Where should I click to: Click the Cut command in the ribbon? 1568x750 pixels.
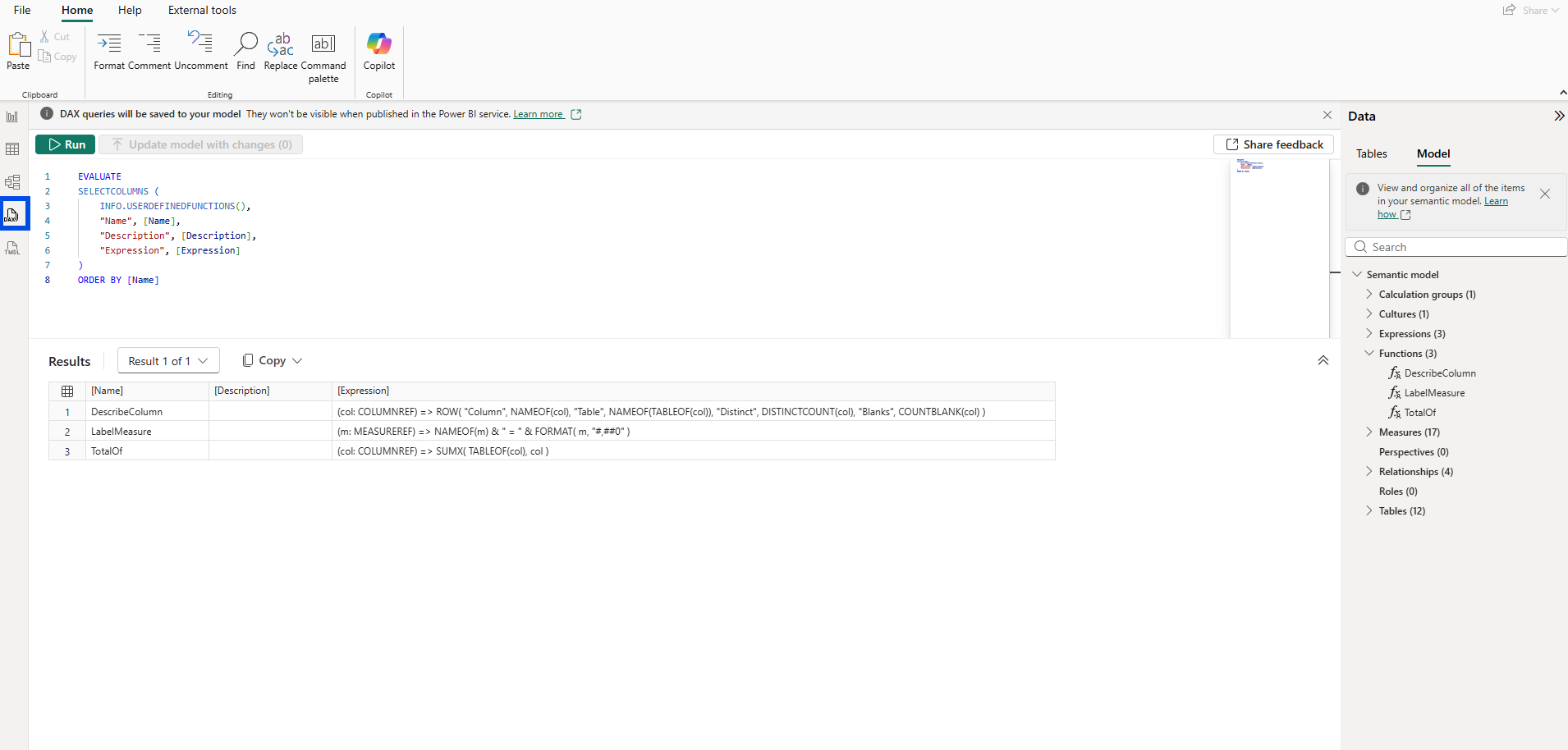pos(55,37)
